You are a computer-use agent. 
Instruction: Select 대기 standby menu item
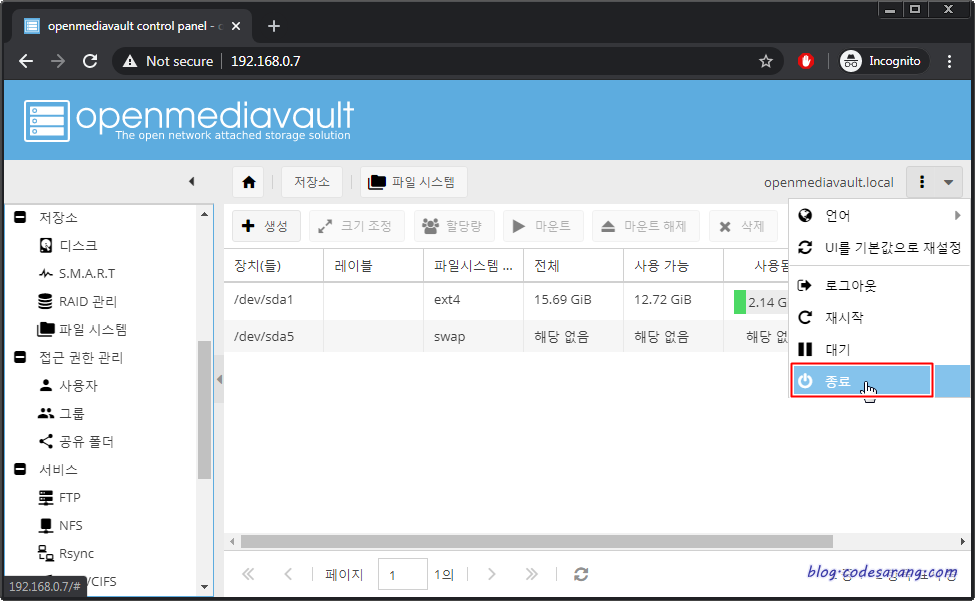coord(879,349)
